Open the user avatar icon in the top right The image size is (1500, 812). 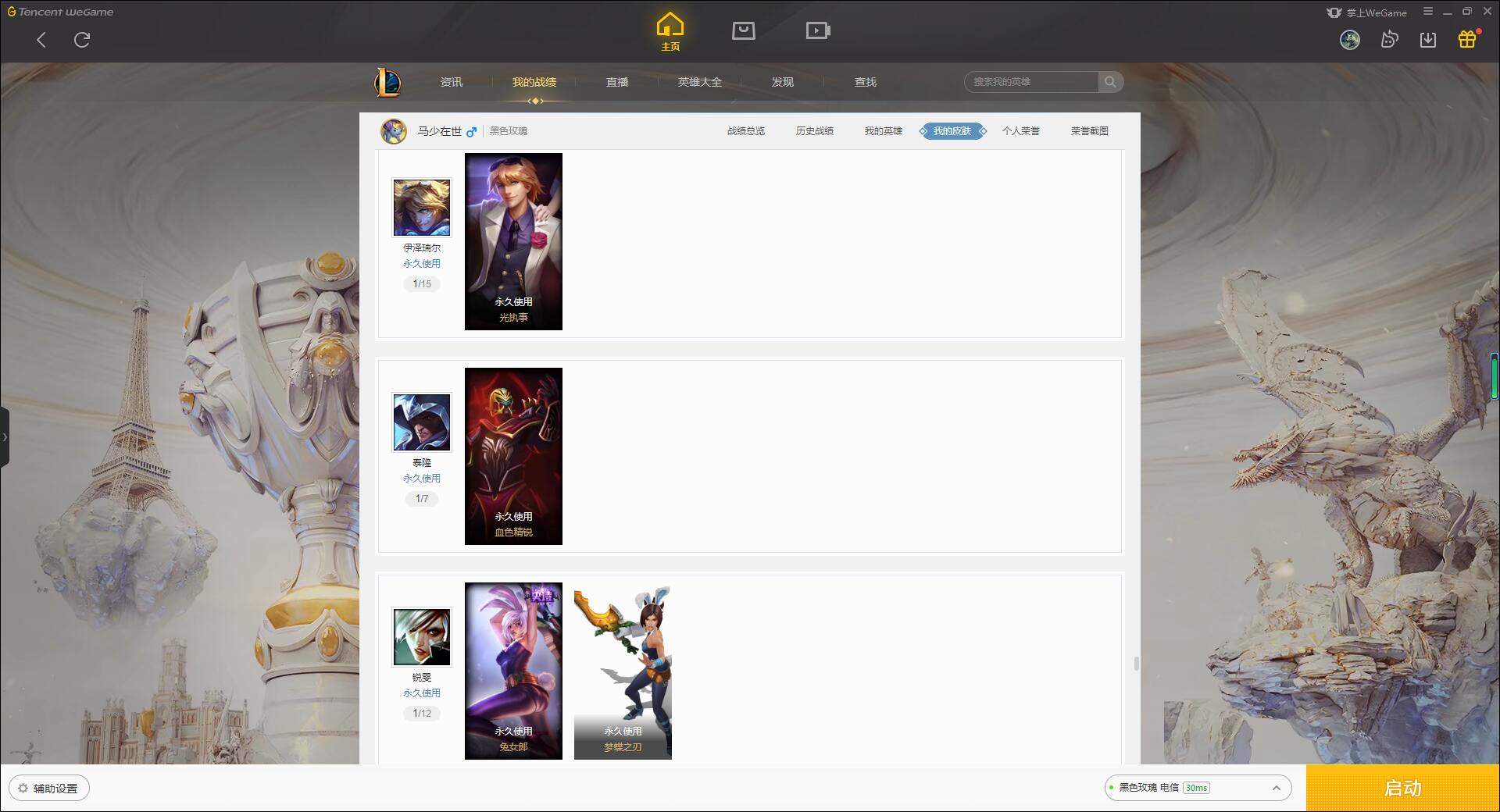coord(1350,40)
